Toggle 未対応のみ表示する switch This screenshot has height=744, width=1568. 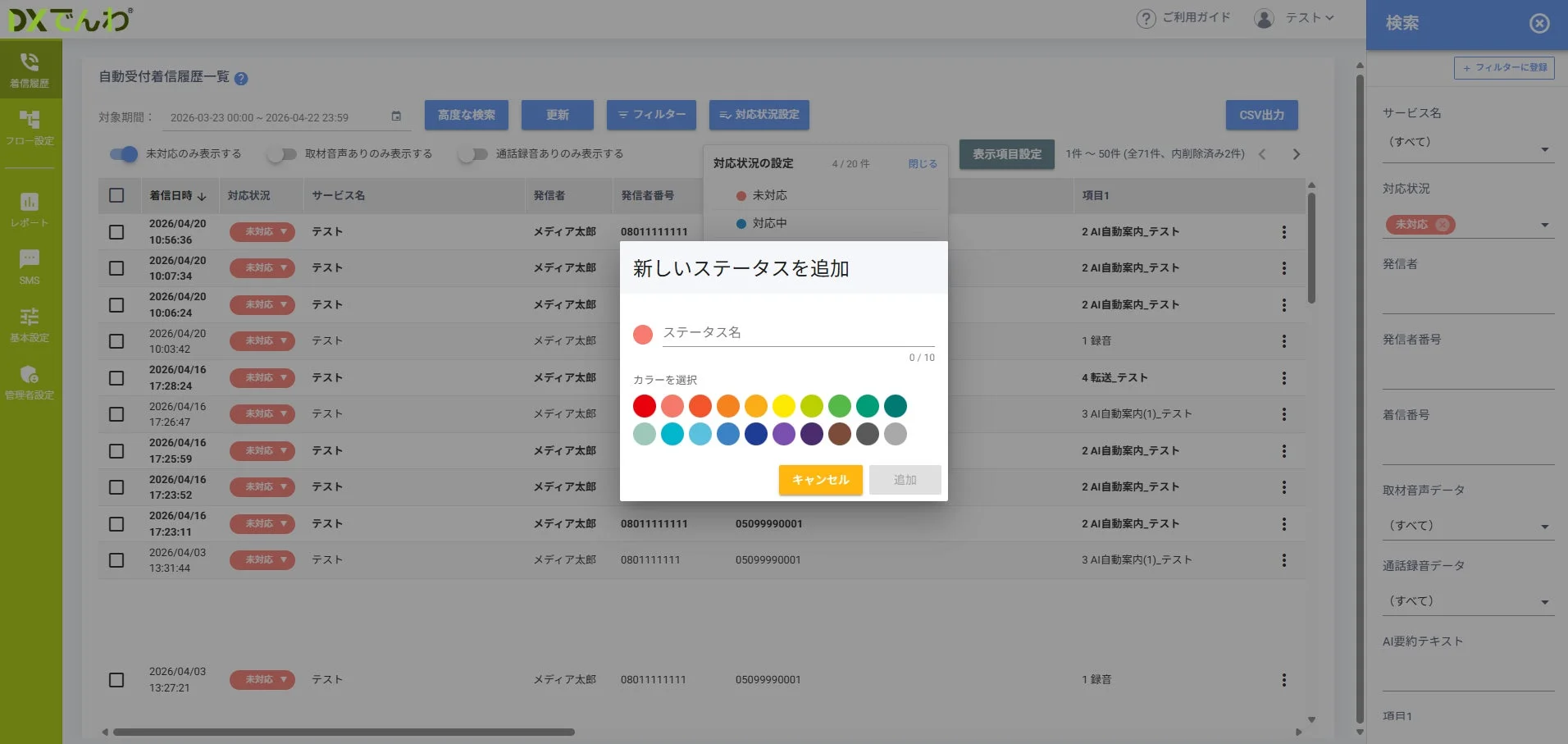click(124, 154)
